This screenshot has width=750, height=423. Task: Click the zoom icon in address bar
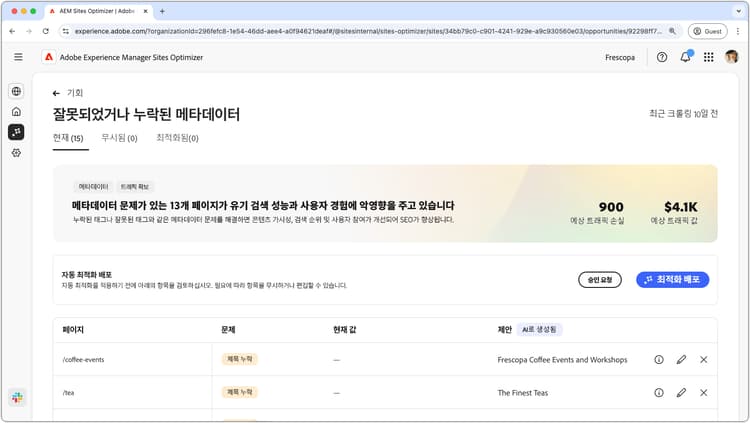pyautogui.click(x=672, y=31)
